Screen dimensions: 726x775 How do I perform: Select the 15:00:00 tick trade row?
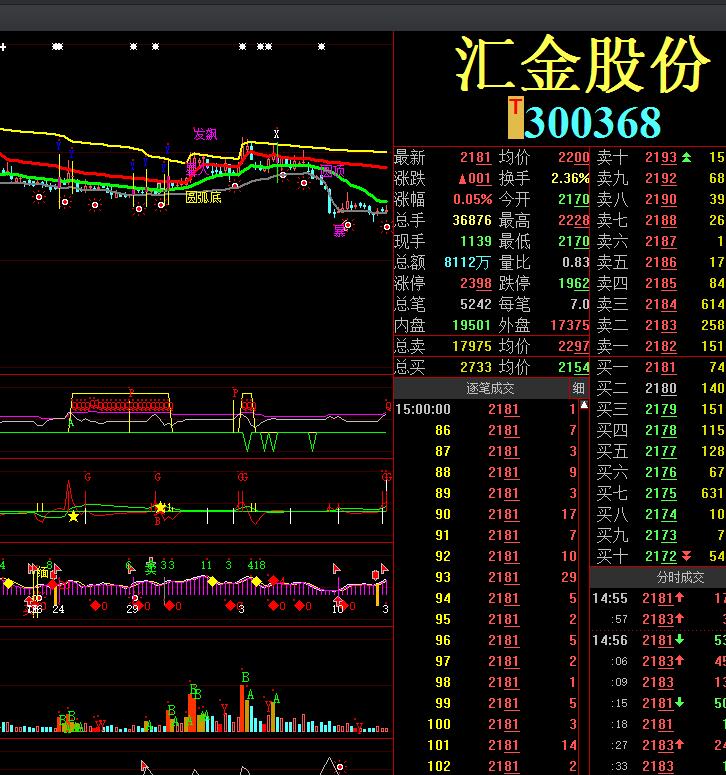486,409
